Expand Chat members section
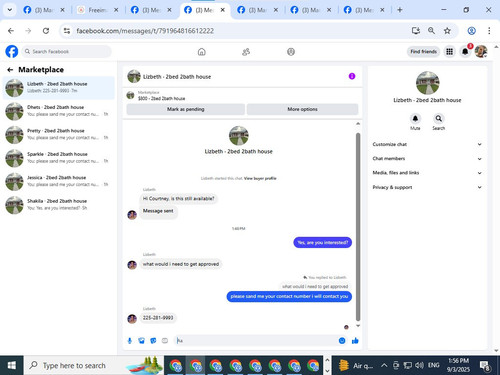Image resolution: width=500 pixels, height=375 pixels. click(427, 159)
